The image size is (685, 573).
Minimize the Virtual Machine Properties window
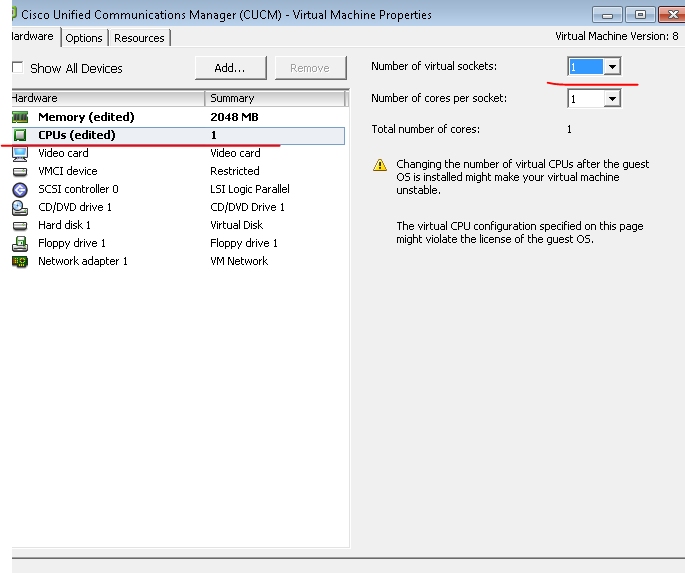(607, 15)
